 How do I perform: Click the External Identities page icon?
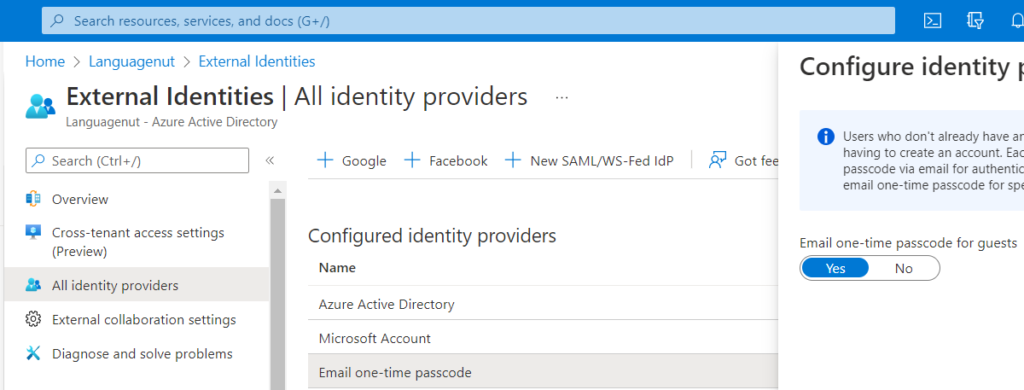[x=40, y=106]
